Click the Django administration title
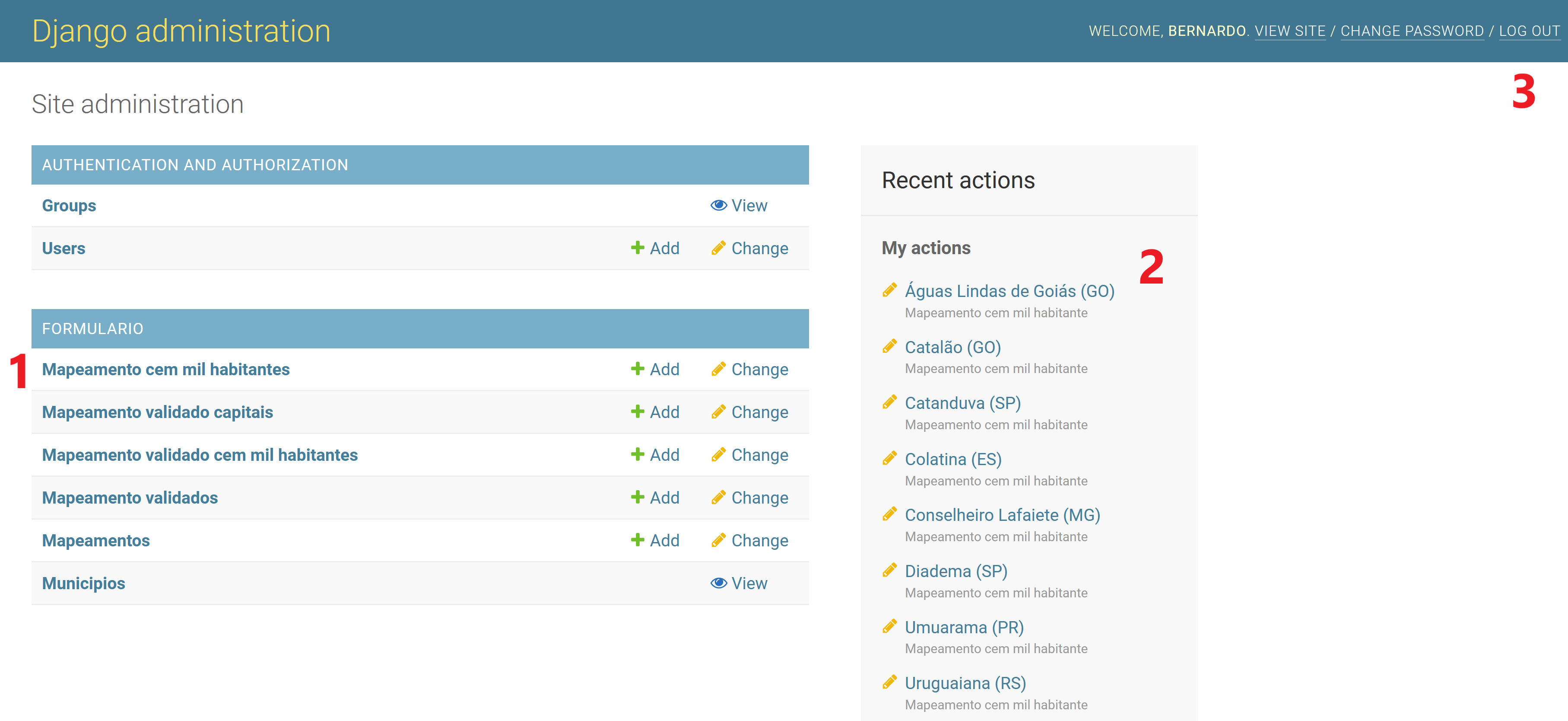1568x721 pixels. [x=181, y=31]
